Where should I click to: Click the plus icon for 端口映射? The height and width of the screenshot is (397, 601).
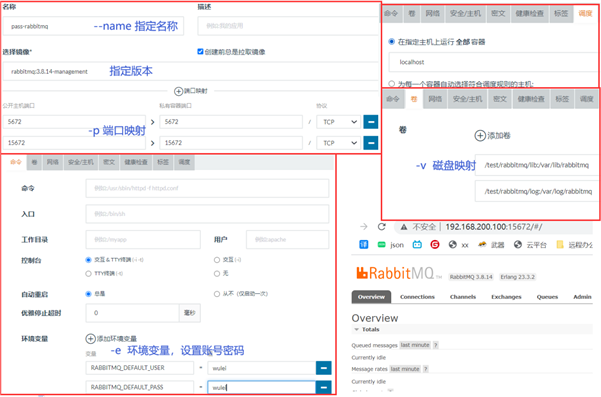click(x=179, y=91)
